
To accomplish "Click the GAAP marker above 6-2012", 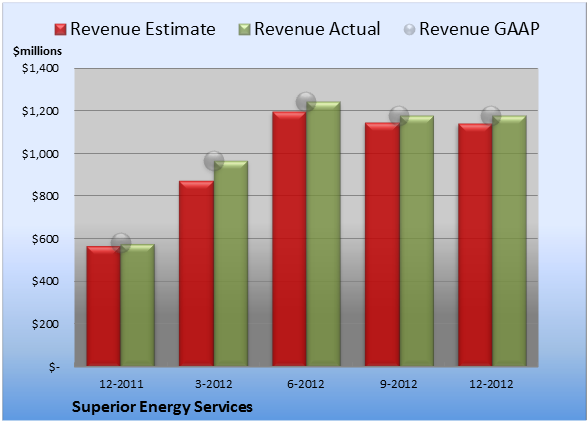I will (x=306, y=101).
